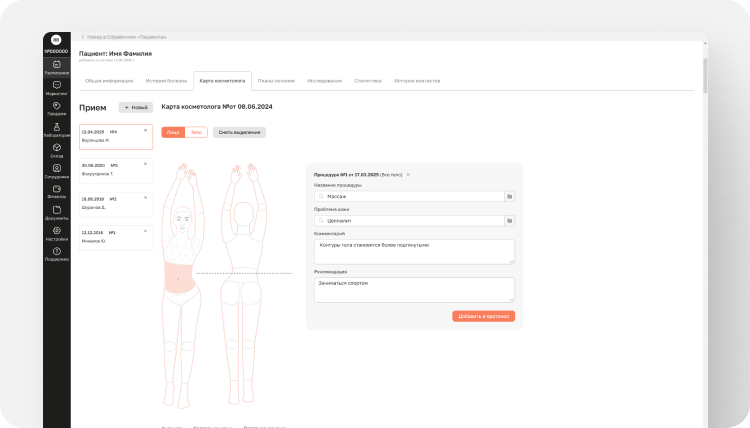The image size is (750, 428).
Task: Click the Снять выделение button
Action: pyautogui.click(x=239, y=132)
